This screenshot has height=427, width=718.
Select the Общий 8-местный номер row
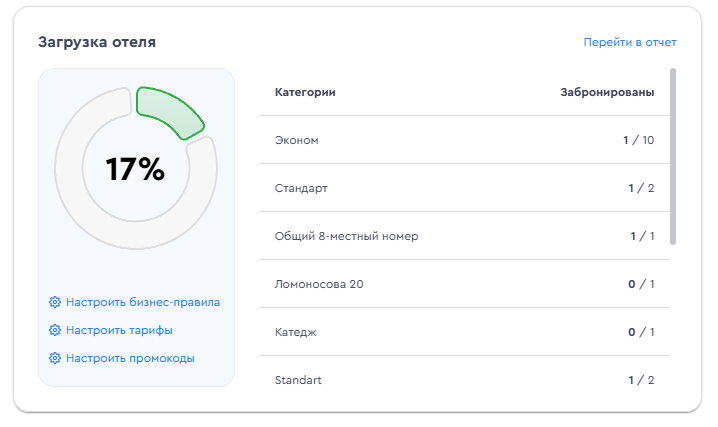pos(464,236)
